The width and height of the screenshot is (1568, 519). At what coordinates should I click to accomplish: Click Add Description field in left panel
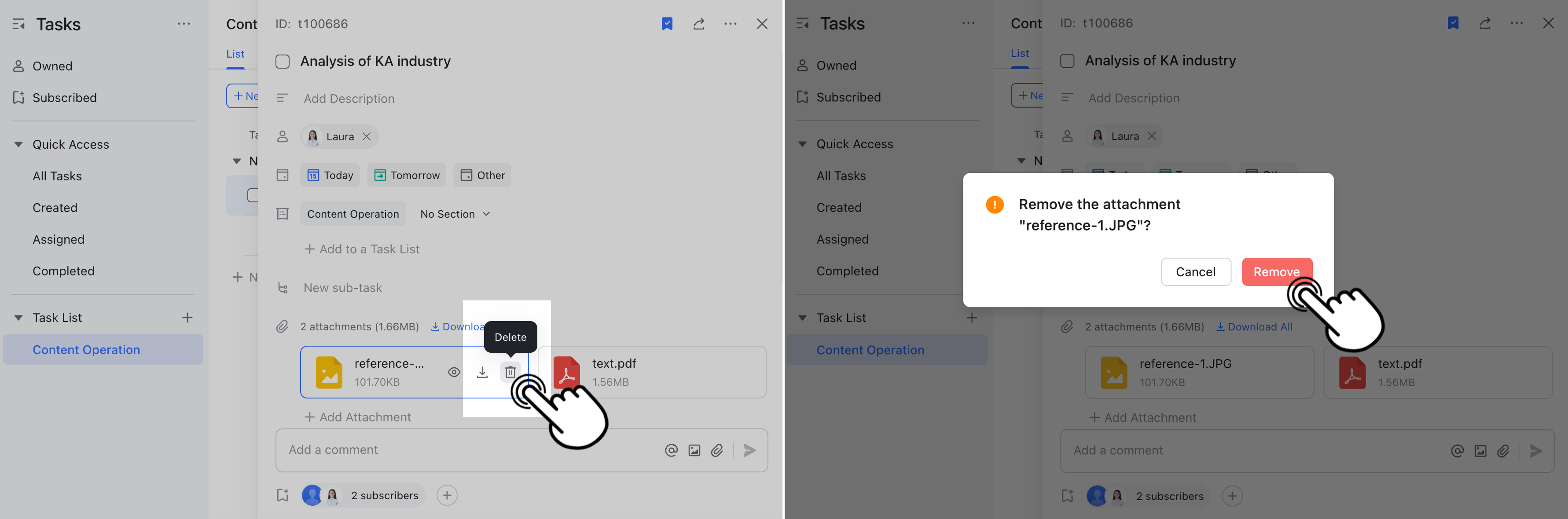(349, 99)
